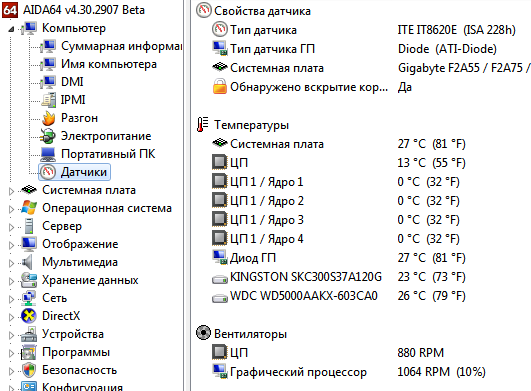Open the Разгон tree item
Viewport: 531px width, 391px height.
click(x=79, y=118)
